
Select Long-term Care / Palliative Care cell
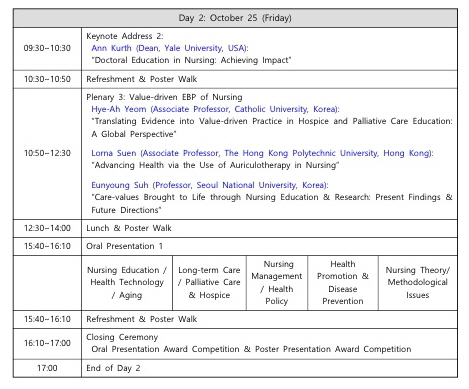[209, 283]
